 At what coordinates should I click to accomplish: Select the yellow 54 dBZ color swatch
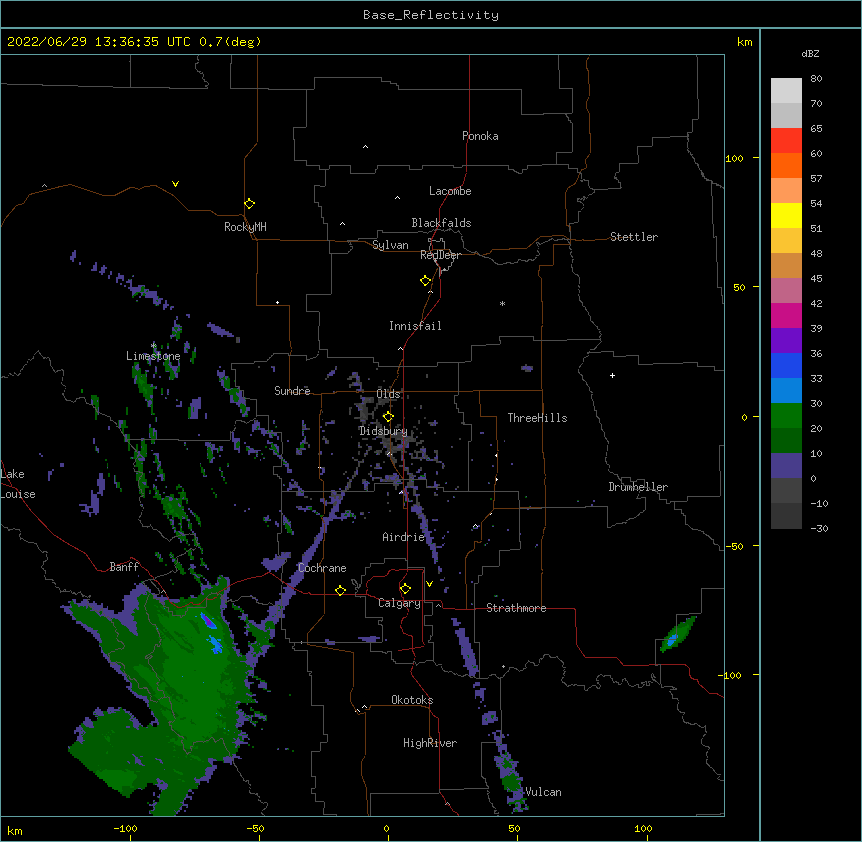[786, 215]
